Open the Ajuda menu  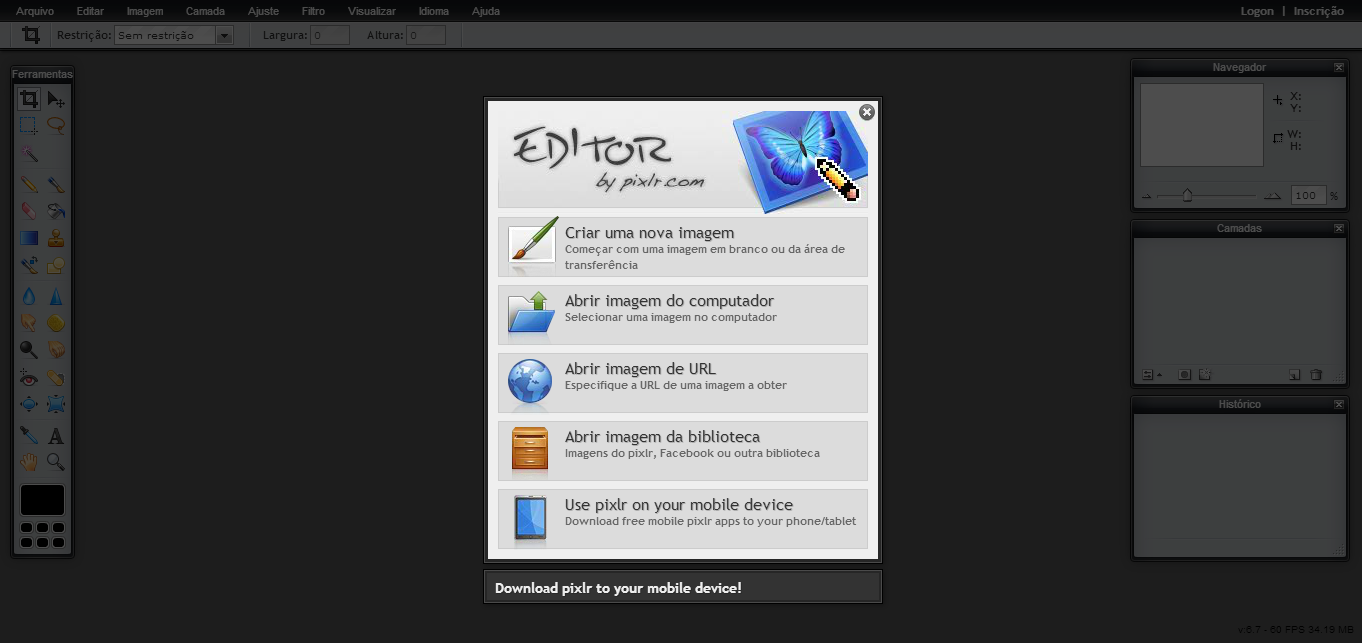coord(485,11)
